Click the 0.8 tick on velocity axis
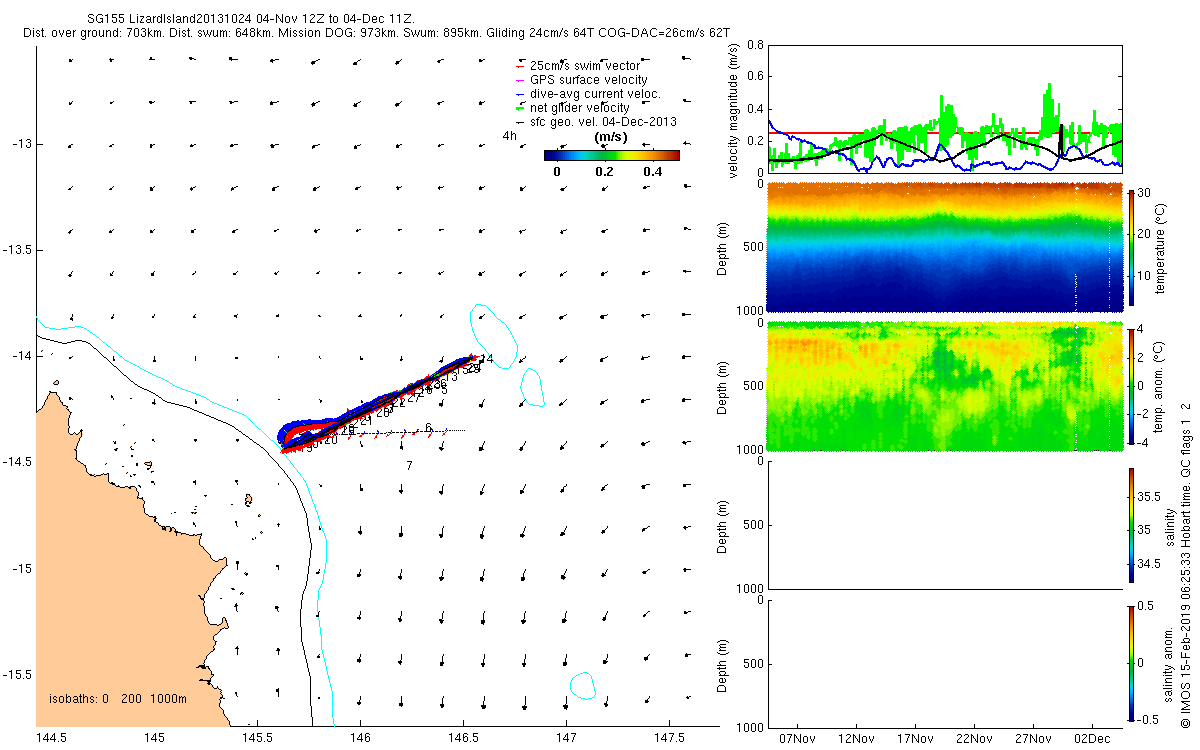The width and height of the screenshot is (1200, 750). coord(755,46)
